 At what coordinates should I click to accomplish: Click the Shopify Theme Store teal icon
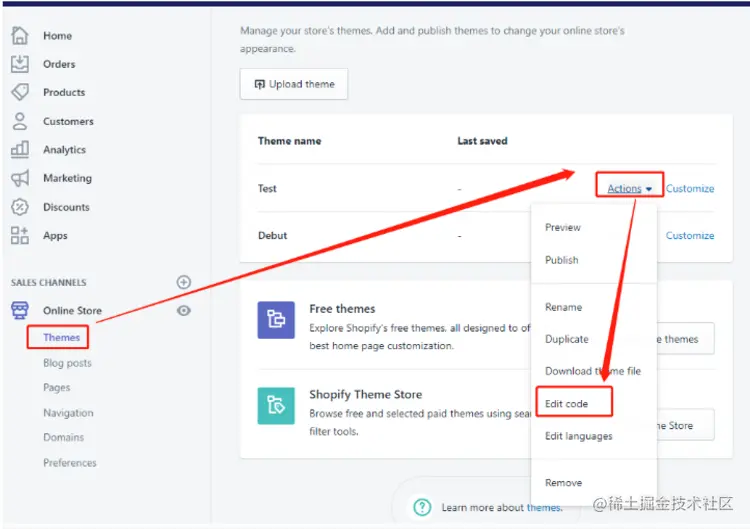click(276, 406)
